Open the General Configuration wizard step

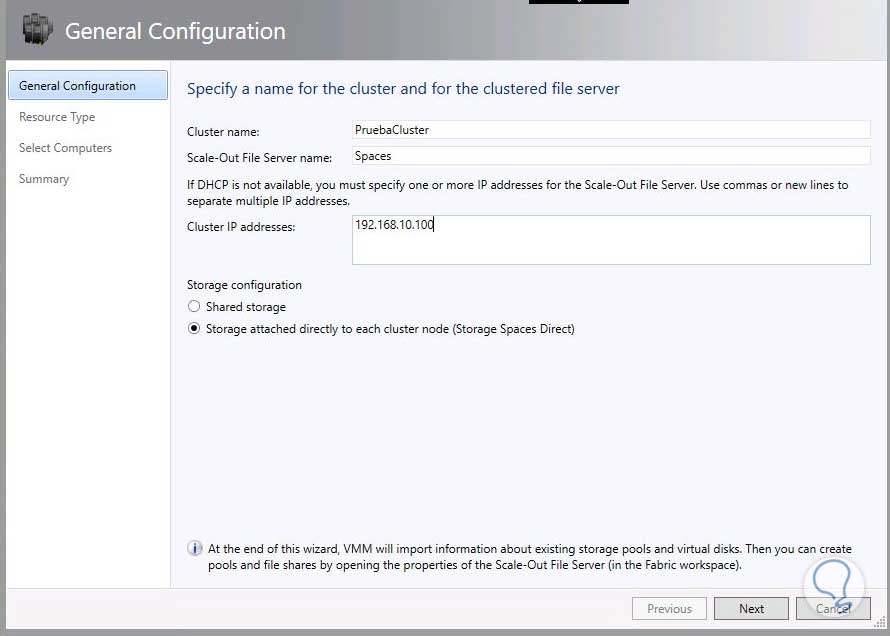click(88, 86)
